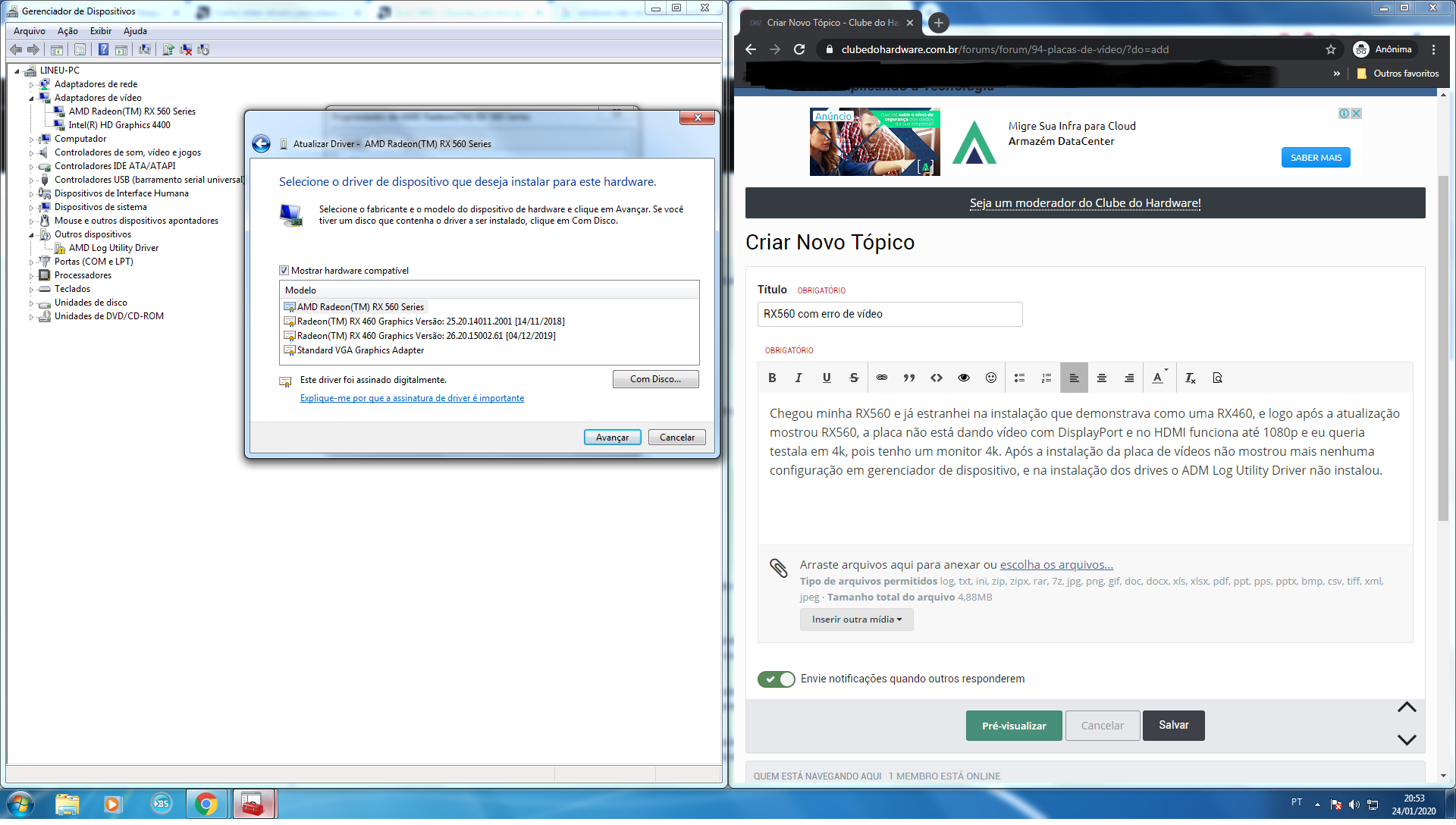Align text left in the editor
Screen dimensions: 1456x825
1075,378
